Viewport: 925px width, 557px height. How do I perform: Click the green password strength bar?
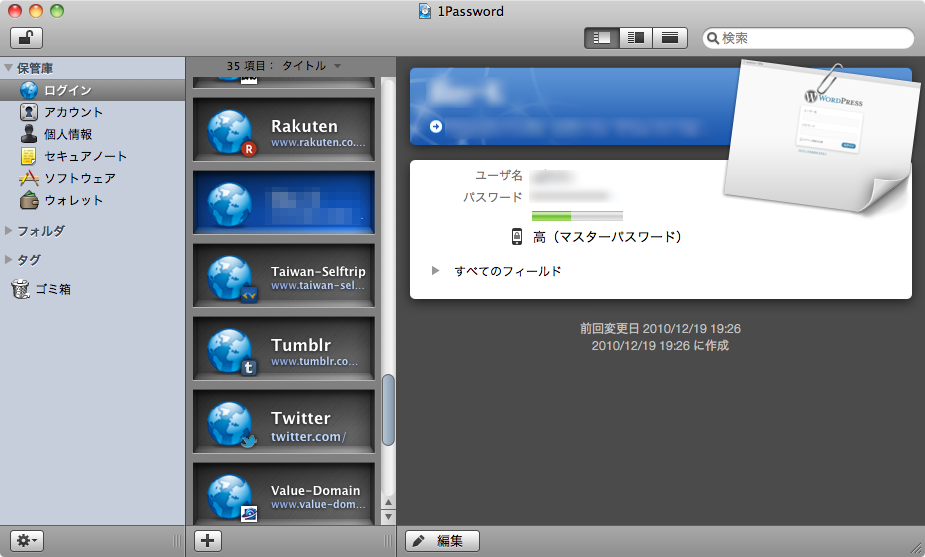click(577, 216)
